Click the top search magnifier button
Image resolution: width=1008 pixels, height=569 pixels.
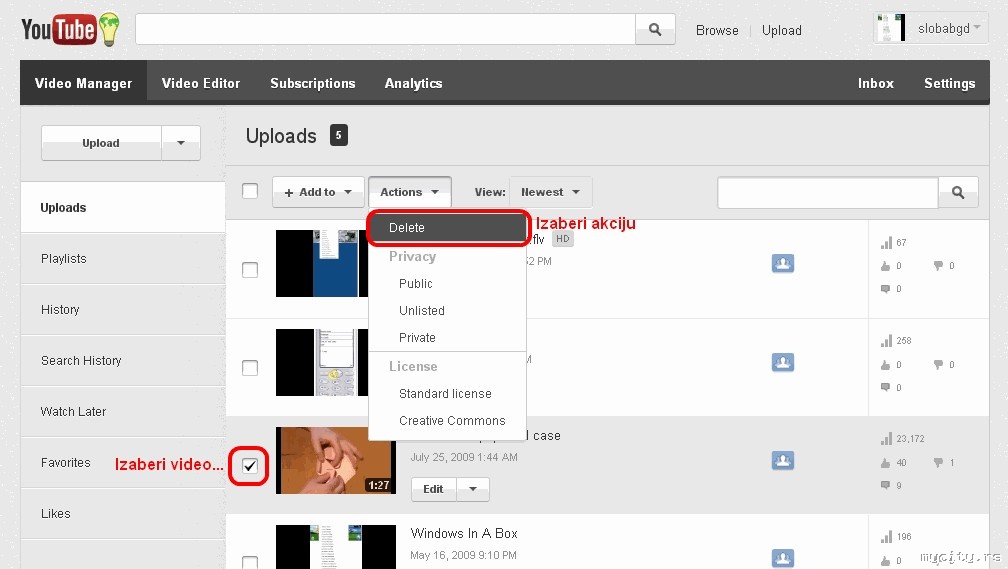(x=655, y=30)
